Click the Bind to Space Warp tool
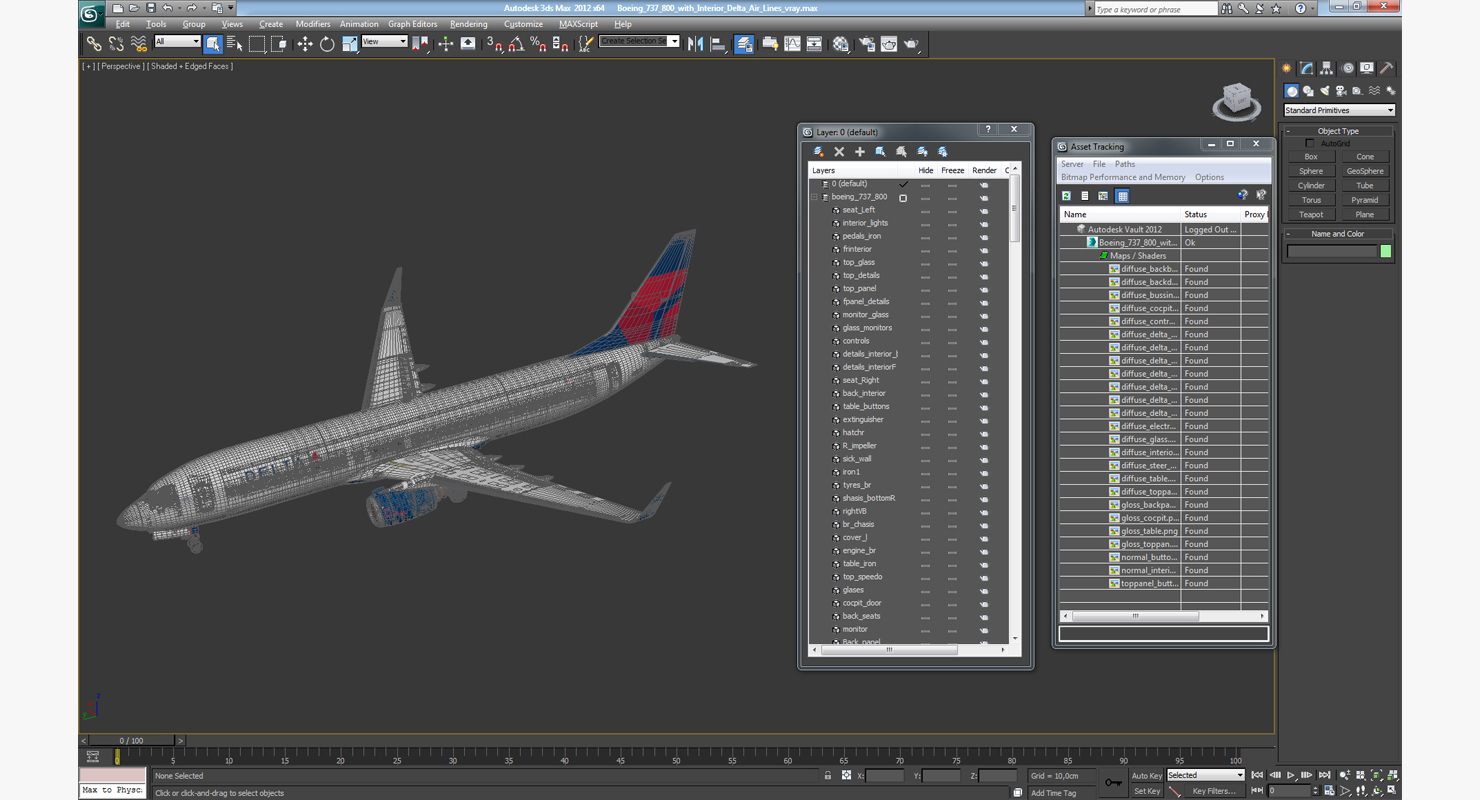Viewport: 1480px width, 800px height. [138, 43]
